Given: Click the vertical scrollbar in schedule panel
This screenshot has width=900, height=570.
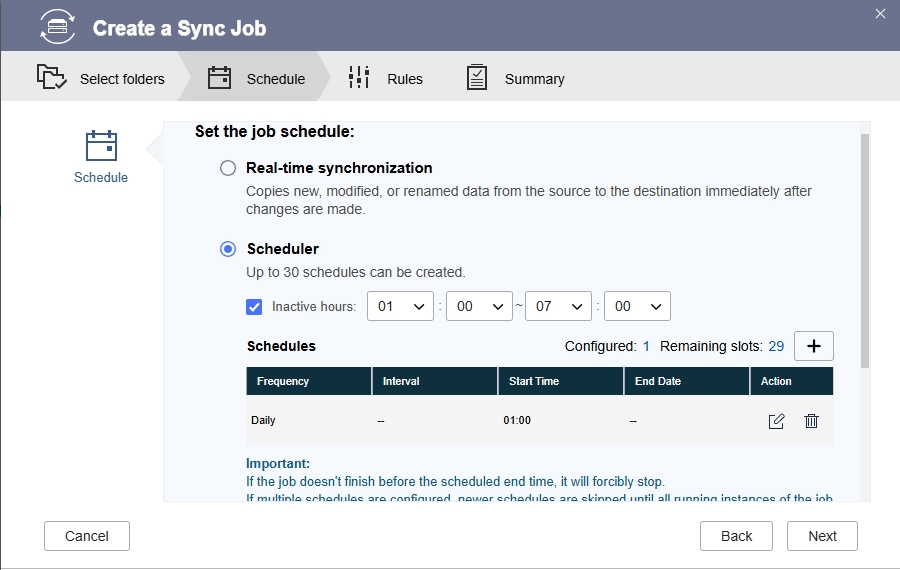Looking at the screenshot, I should pos(864,251).
